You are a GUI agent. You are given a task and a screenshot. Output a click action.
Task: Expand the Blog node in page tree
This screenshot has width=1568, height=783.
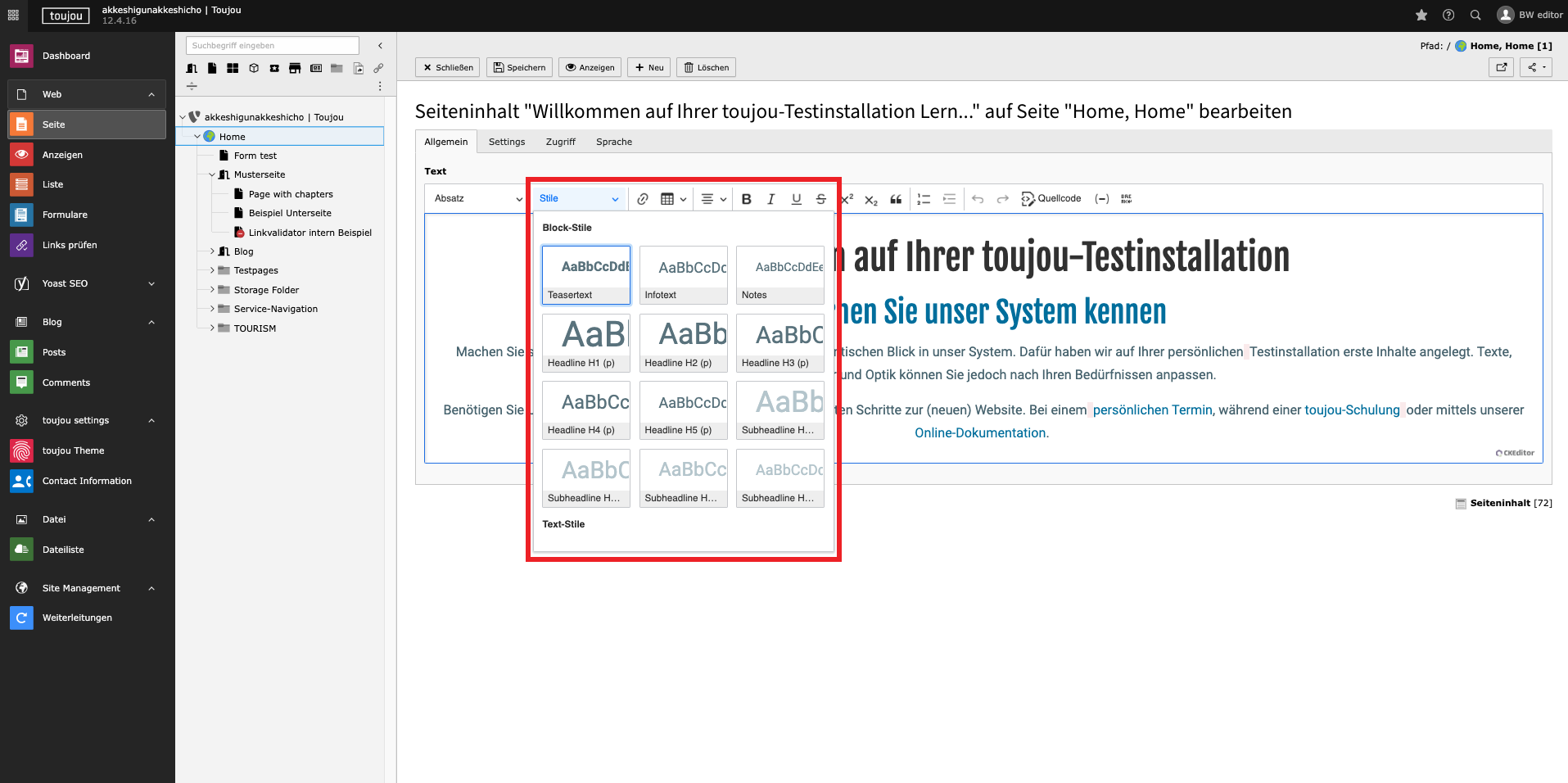click(x=212, y=251)
